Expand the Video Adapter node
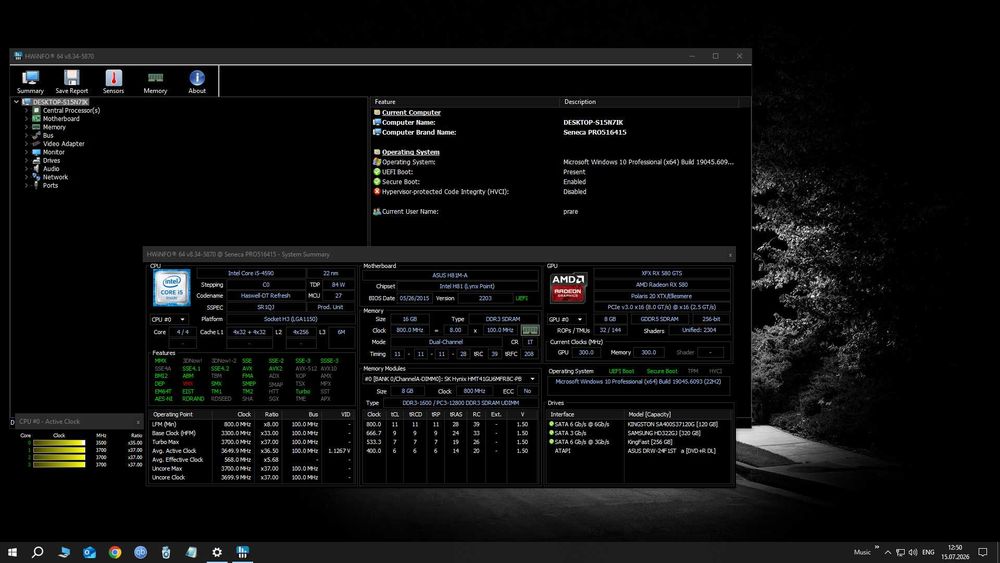 point(26,143)
